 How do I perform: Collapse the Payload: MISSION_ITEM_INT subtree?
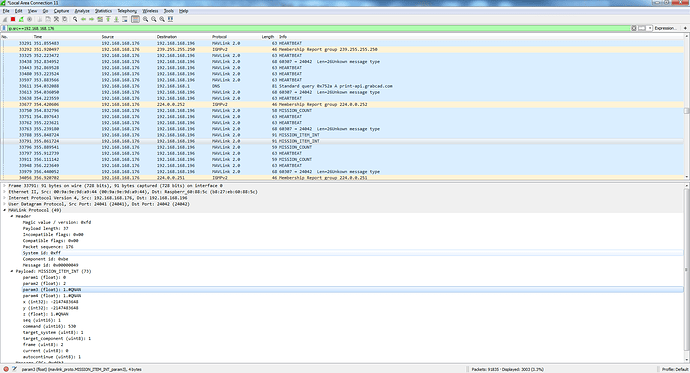pos(12,271)
